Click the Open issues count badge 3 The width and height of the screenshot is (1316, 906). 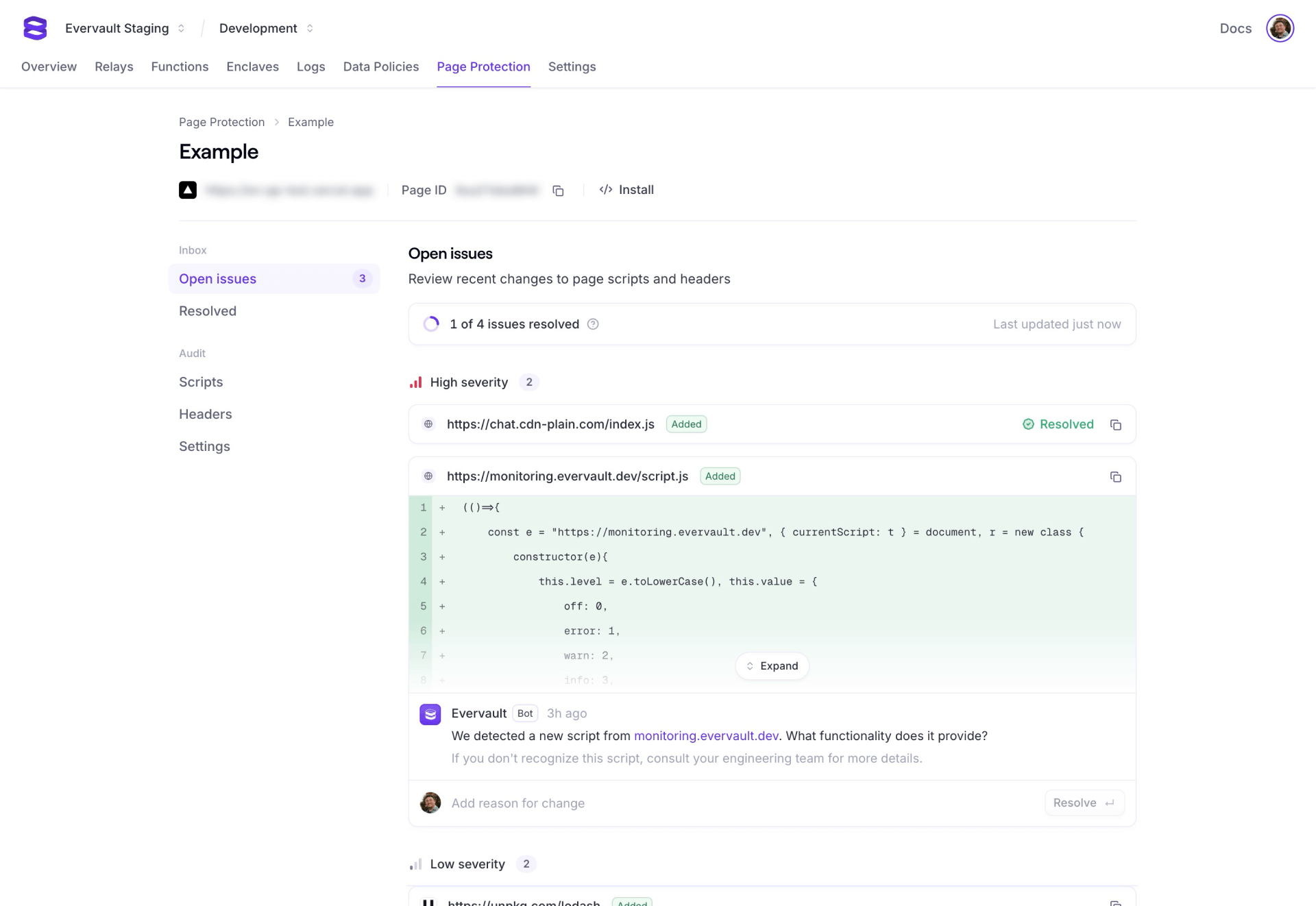(x=362, y=279)
